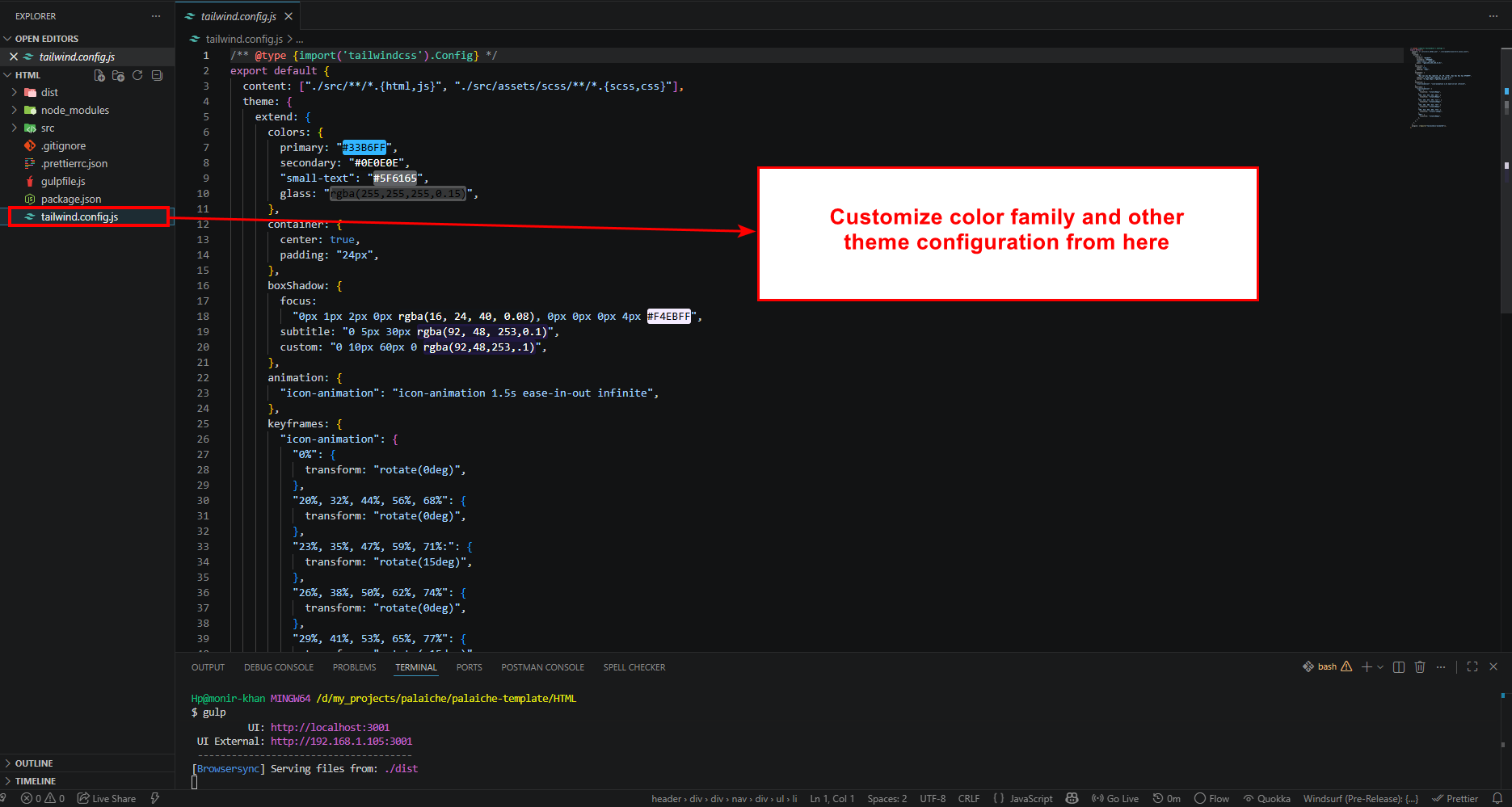This screenshot has height=807, width=1512.
Task: Open the 192.168.1.105:3001 external link
Action: pos(341,741)
